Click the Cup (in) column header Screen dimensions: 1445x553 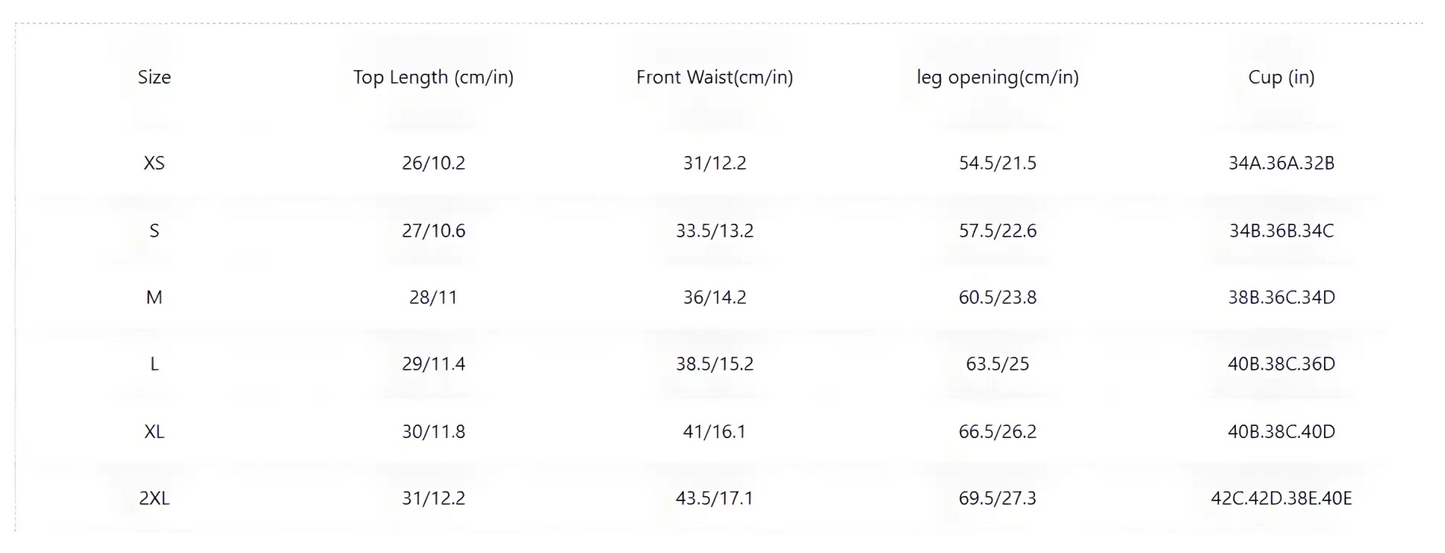[1281, 77]
